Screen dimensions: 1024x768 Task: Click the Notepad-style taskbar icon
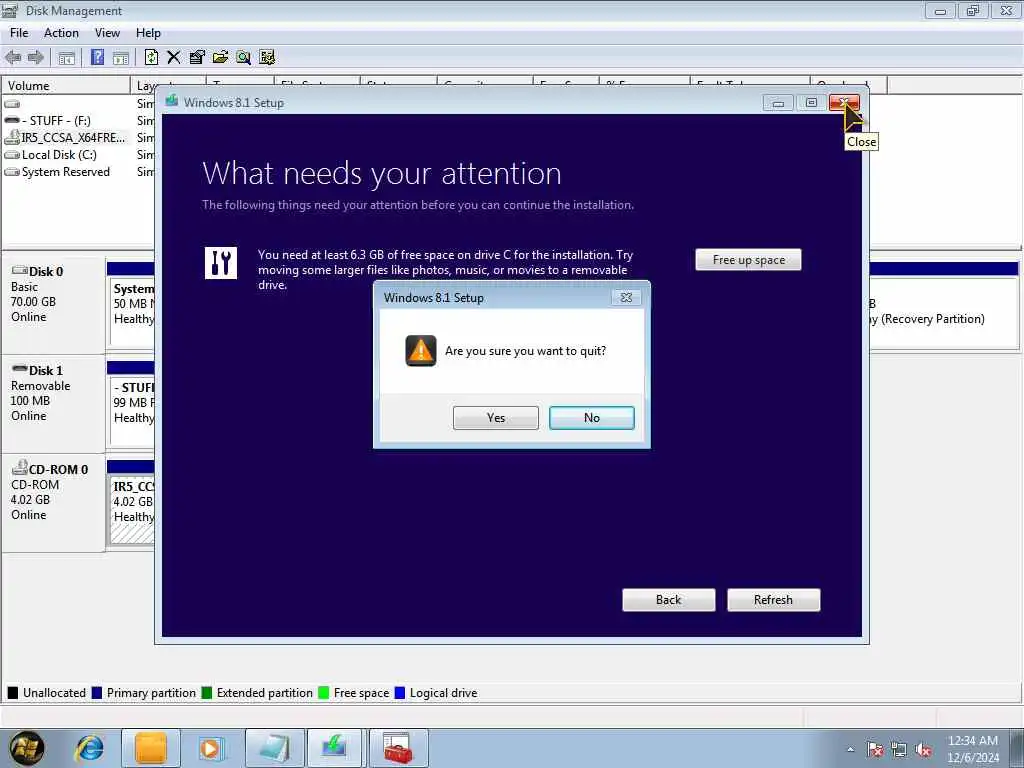click(275, 748)
